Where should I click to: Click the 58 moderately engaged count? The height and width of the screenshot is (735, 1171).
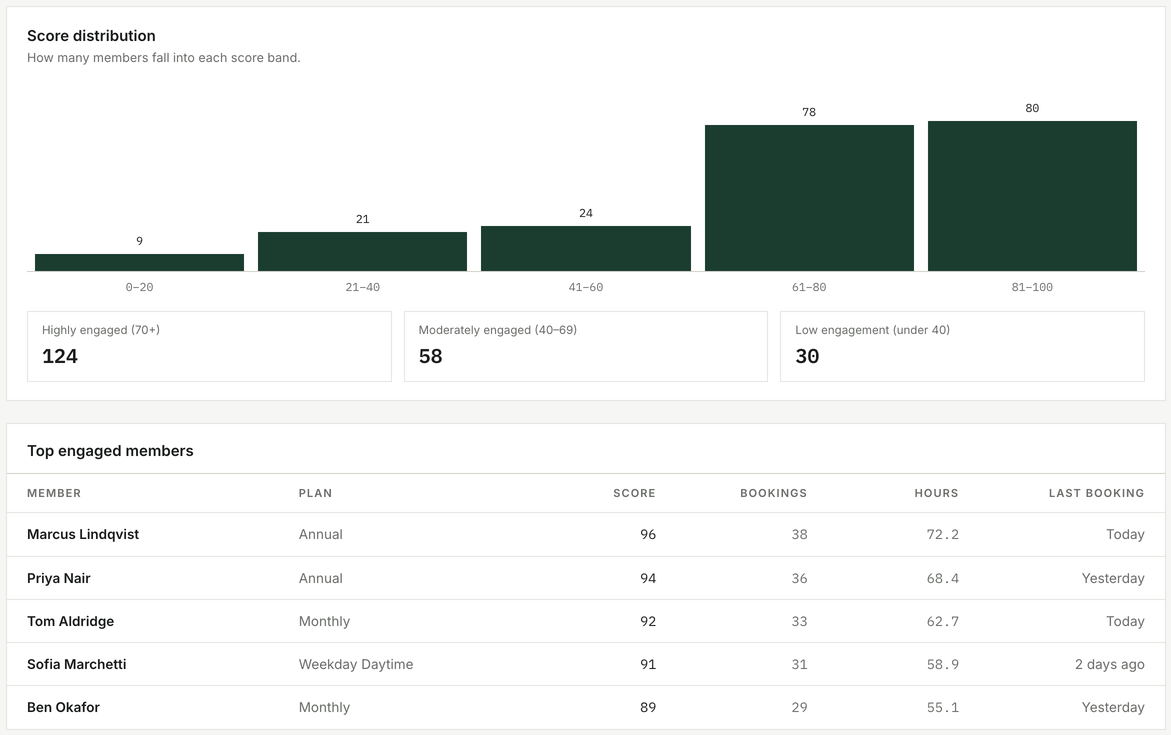tap(430, 356)
